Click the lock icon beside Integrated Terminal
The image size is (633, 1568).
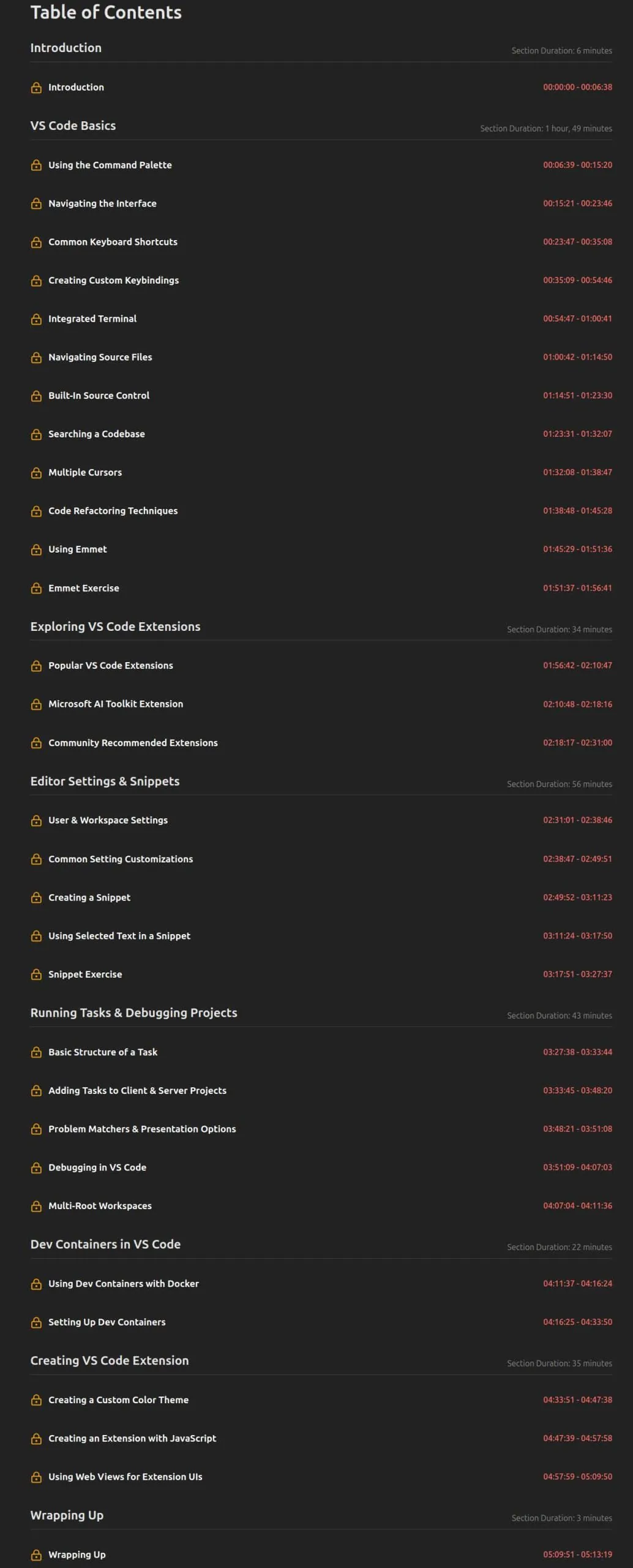click(x=36, y=319)
